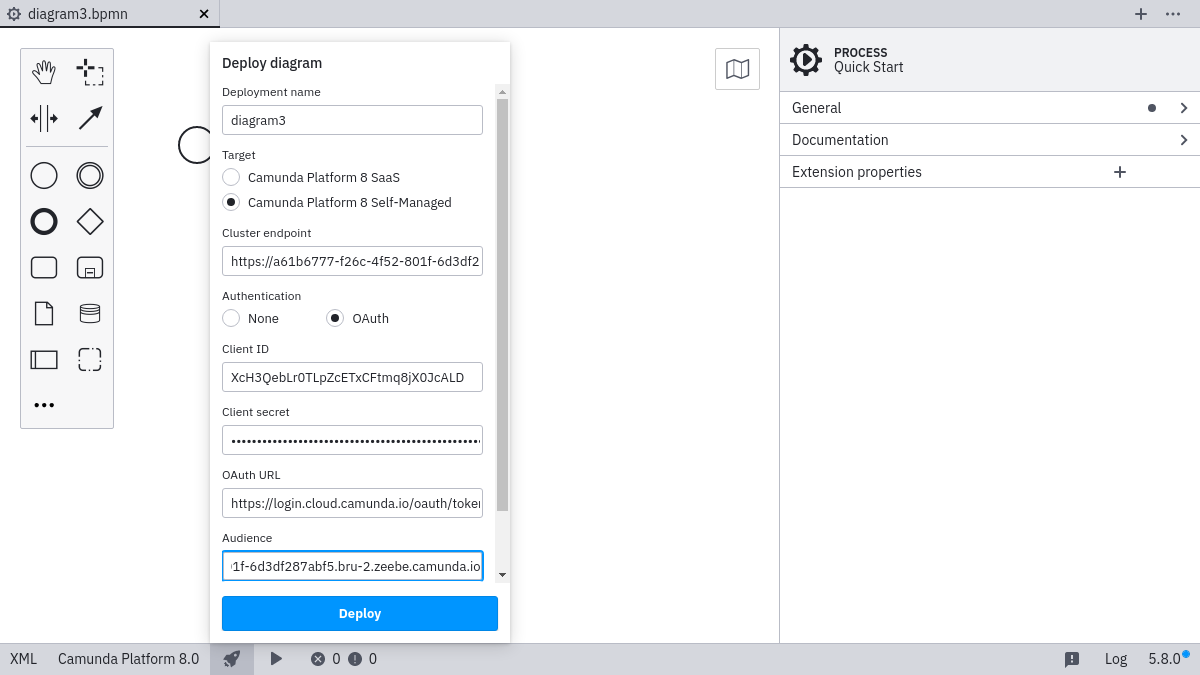This screenshot has height=675, width=1200.
Task: Select Camunda Platform 8 SaaS target
Action: coord(231,177)
